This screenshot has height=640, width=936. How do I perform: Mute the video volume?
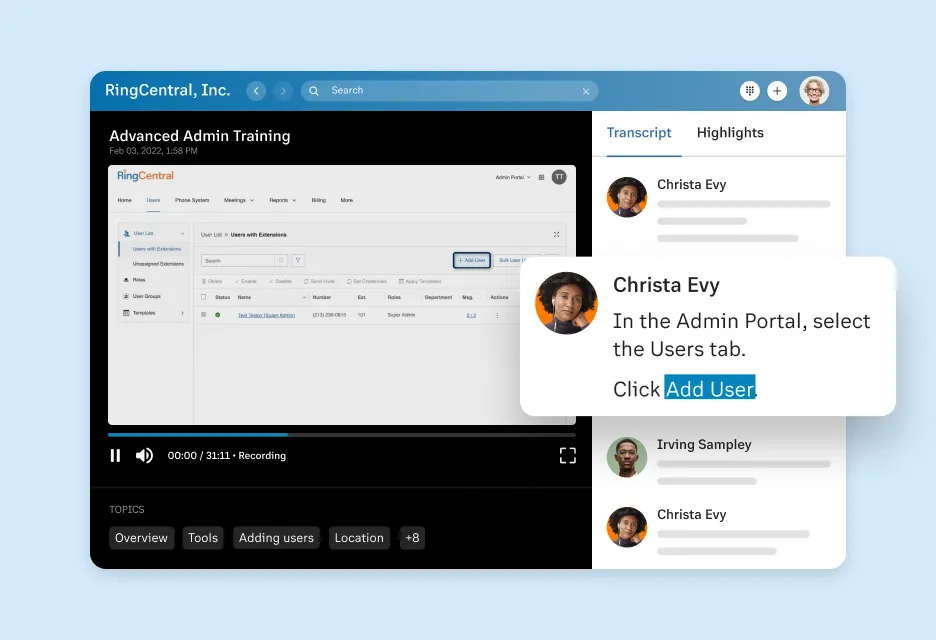tap(144, 456)
